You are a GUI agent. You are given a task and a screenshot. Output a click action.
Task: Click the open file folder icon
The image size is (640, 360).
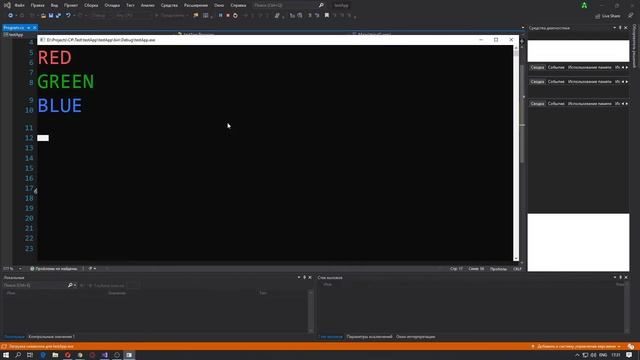[43, 16]
